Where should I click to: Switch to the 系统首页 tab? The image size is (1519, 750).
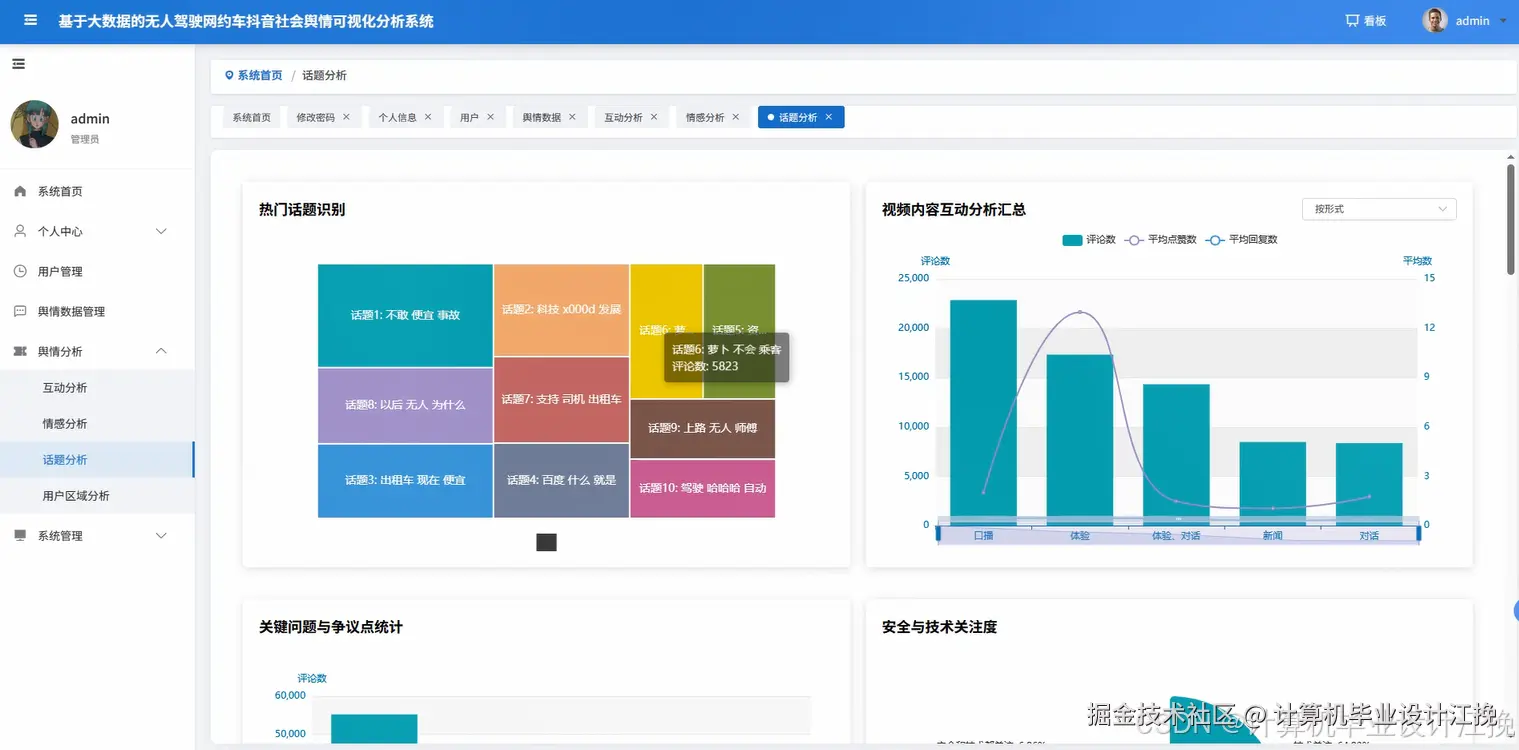pyautogui.click(x=252, y=117)
